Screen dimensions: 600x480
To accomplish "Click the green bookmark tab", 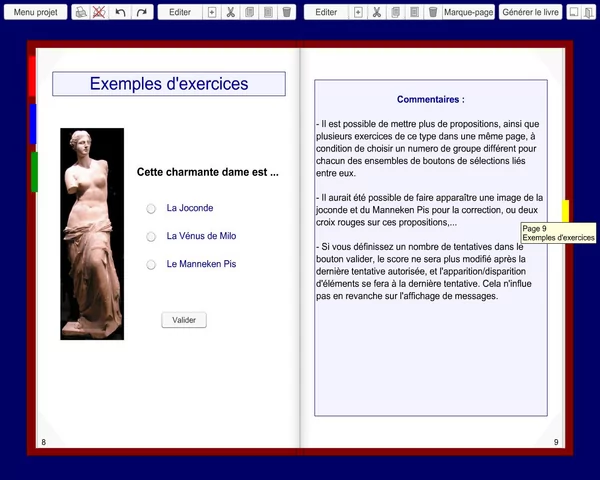I will pos(34,172).
